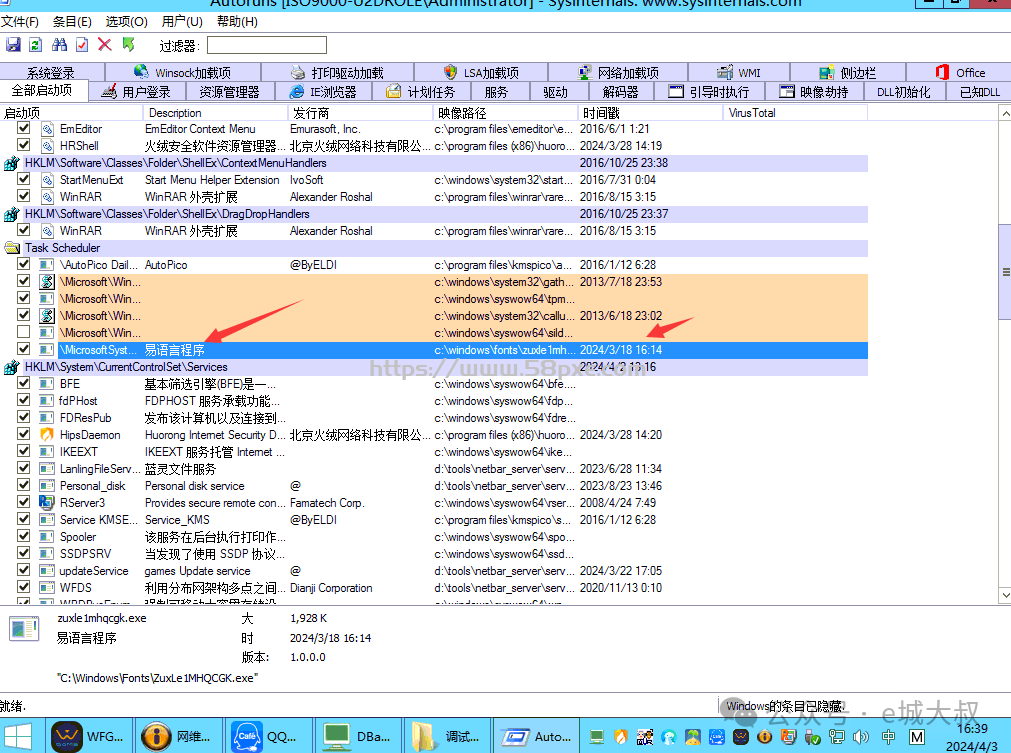Viewport: 1011px width, 753px height.
Task: Uncheck the BFE service checkbox
Action: pyautogui.click(x=24, y=383)
